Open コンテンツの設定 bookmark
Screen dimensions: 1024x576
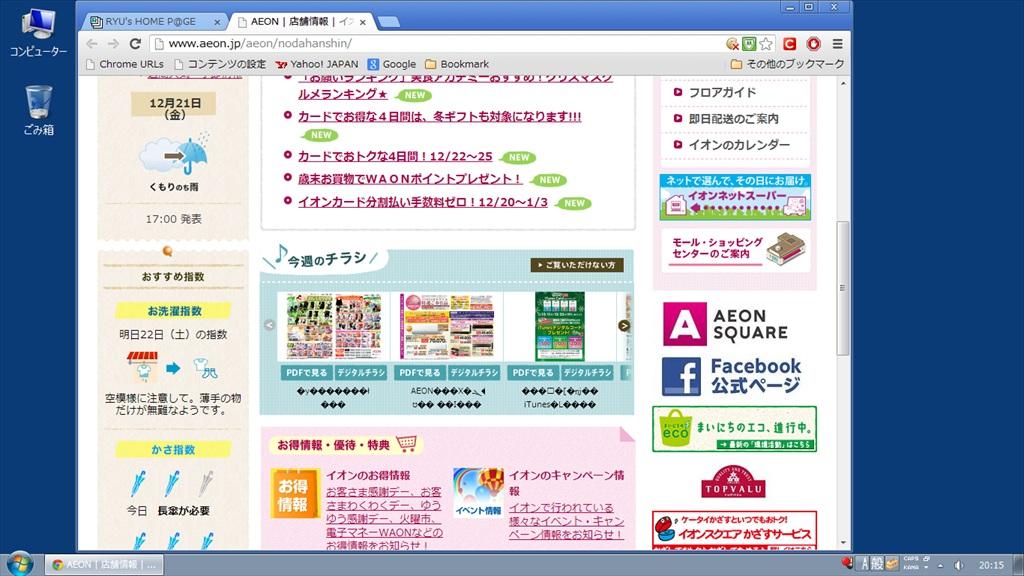pos(220,64)
